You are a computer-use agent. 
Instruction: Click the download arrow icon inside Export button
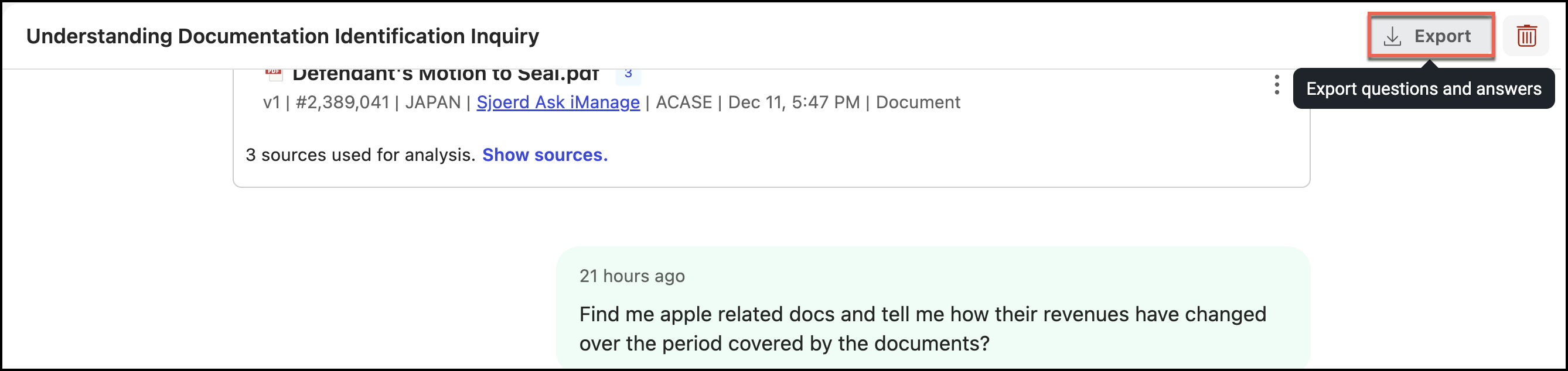click(1392, 36)
